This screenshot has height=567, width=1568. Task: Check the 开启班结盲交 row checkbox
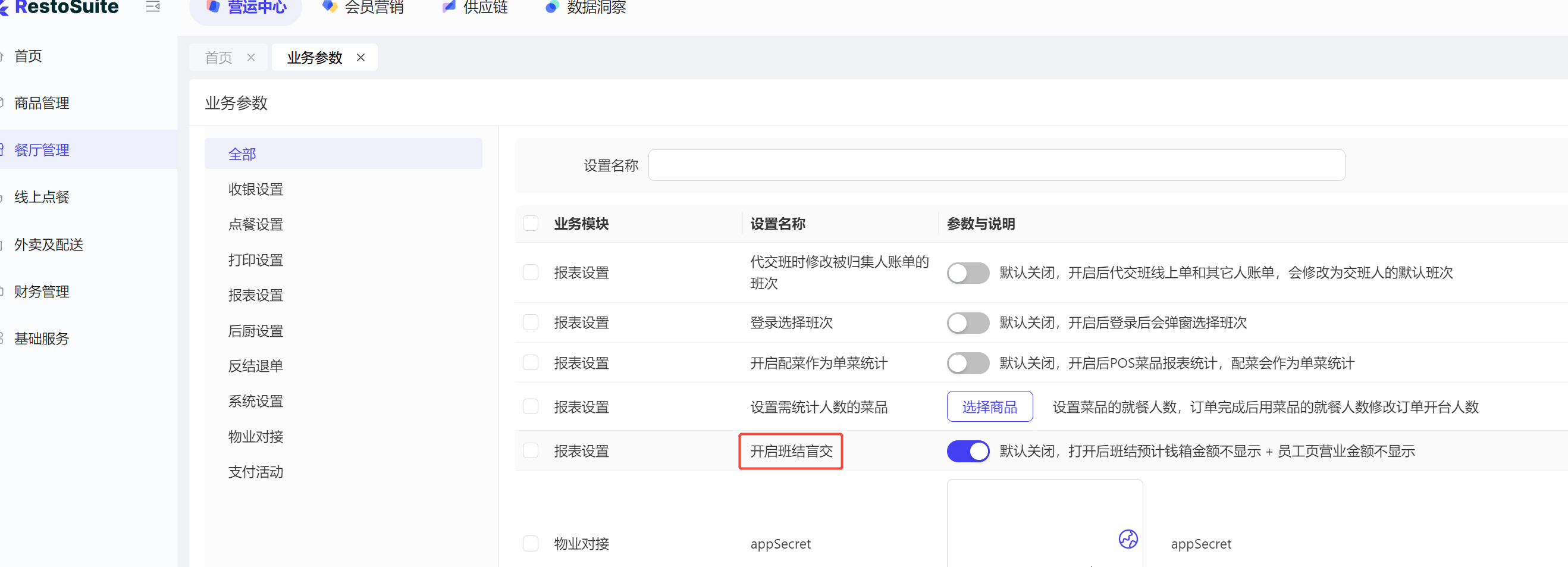(531, 450)
